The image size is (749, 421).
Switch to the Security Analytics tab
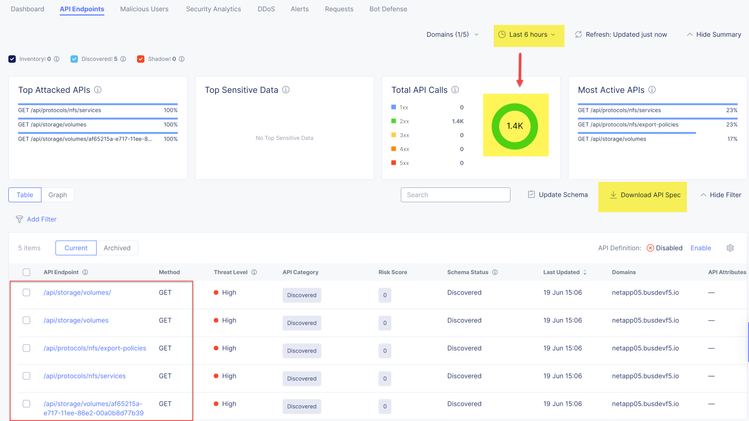point(213,9)
